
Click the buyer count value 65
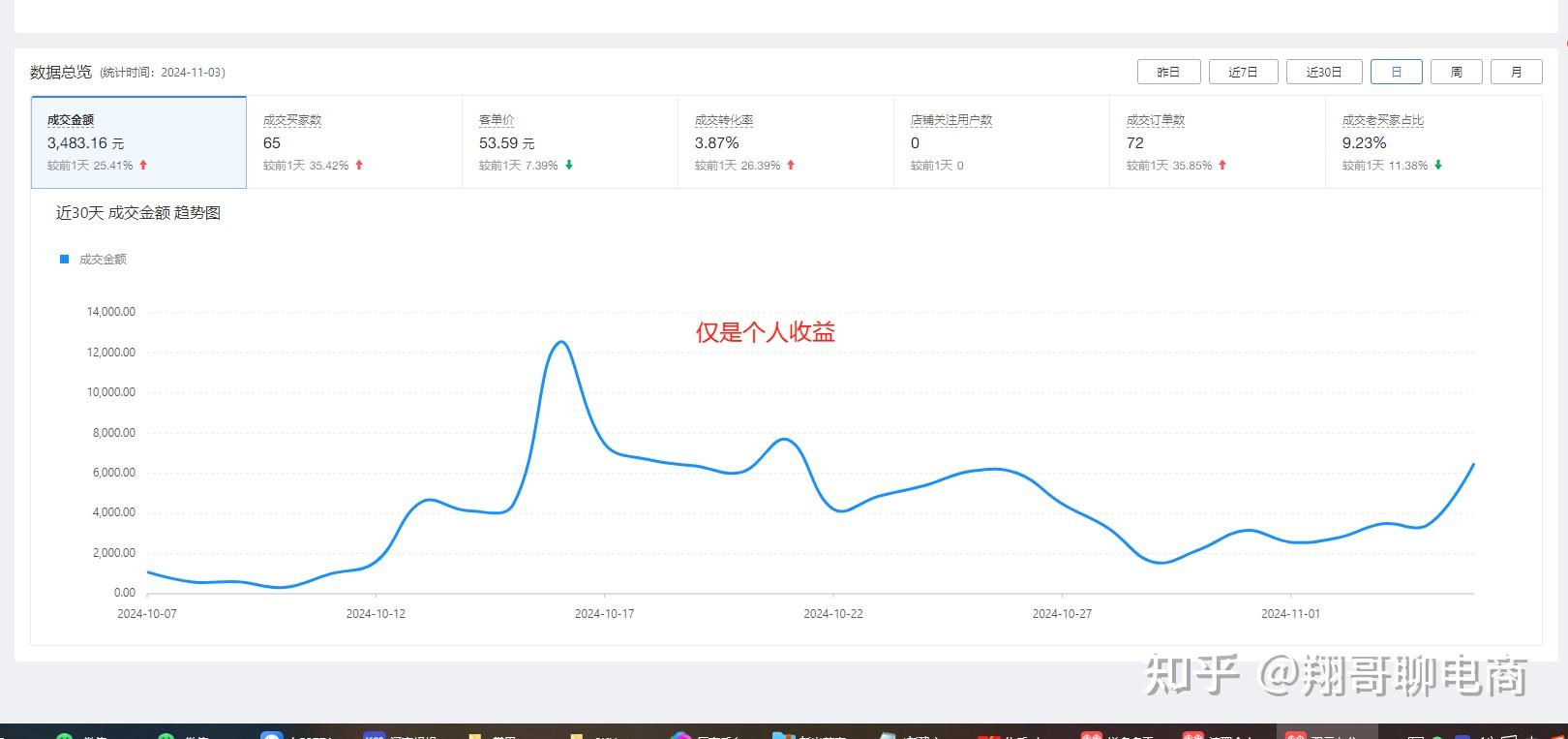point(272,143)
